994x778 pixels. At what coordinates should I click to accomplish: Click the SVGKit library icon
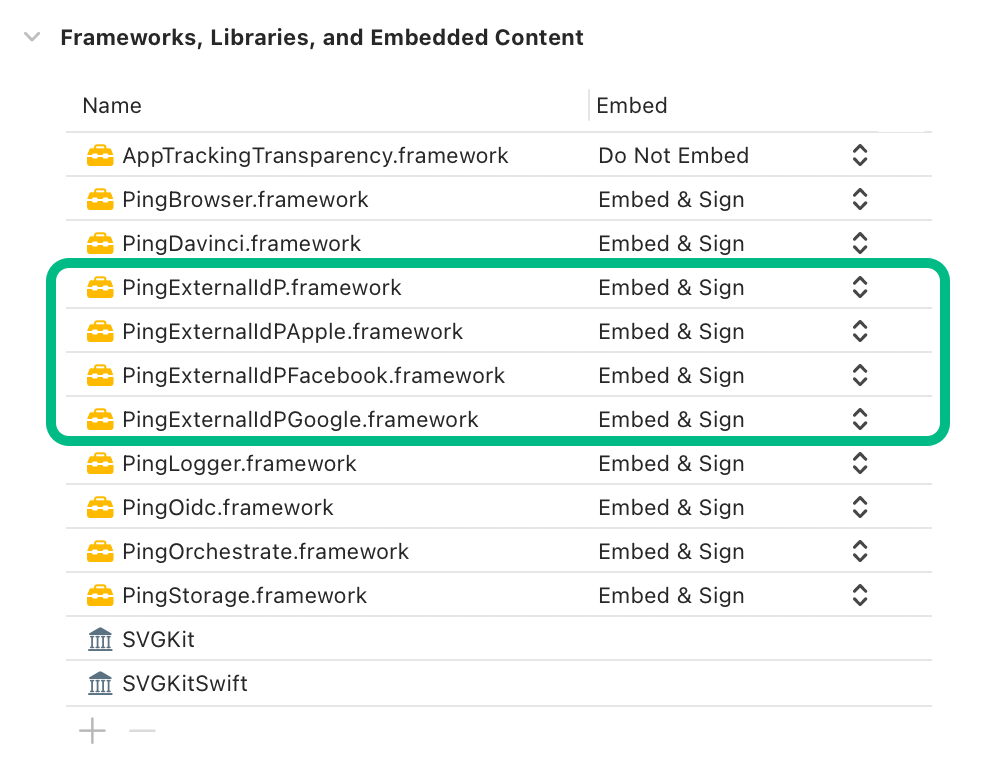click(x=100, y=639)
